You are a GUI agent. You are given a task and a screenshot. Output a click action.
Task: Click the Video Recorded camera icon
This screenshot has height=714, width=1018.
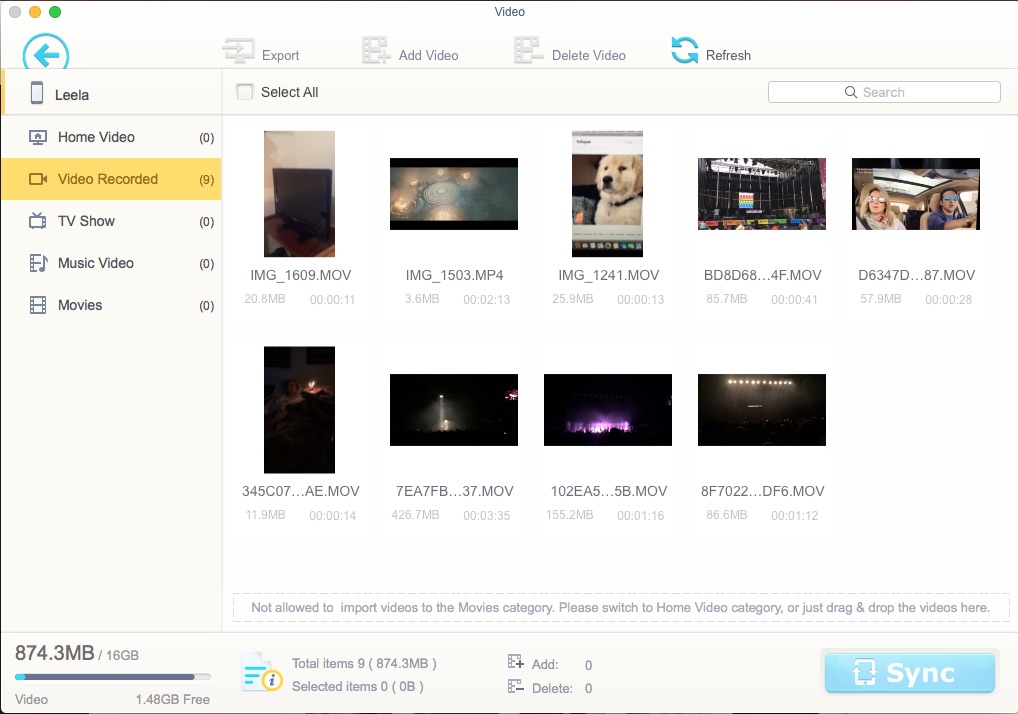pyautogui.click(x=38, y=179)
